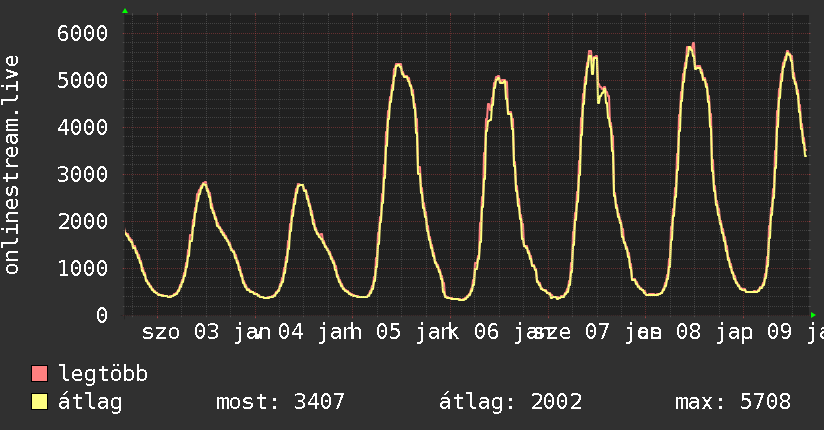Click the 05 date label on x-axis
The width and height of the screenshot is (824, 430).
pos(388,332)
